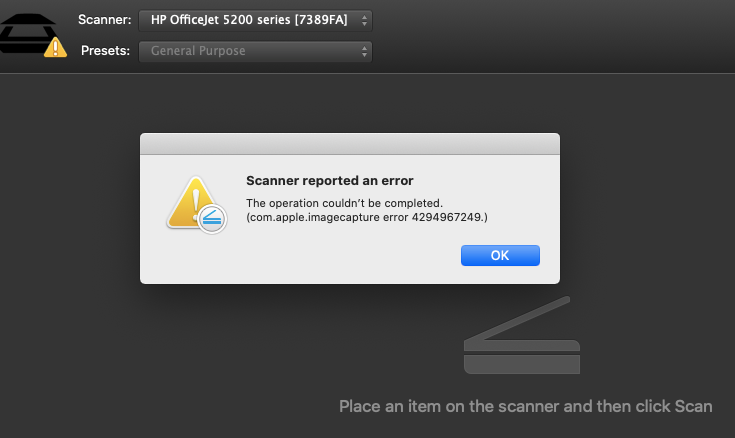Click the "Scanner:" label
Viewport: 735px width, 438px height.
click(x=104, y=20)
